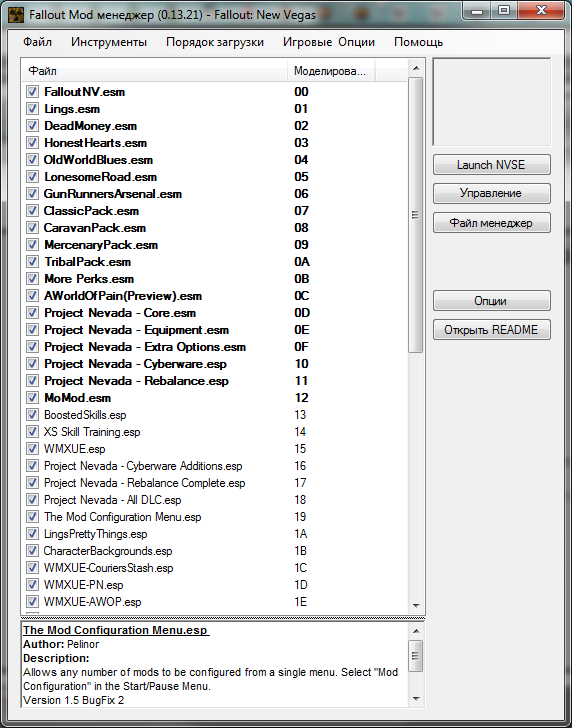This screenshot has width=572, height=728.
Task: Click the Fallout radiation icon in title bar
Action: click(17, 14)
